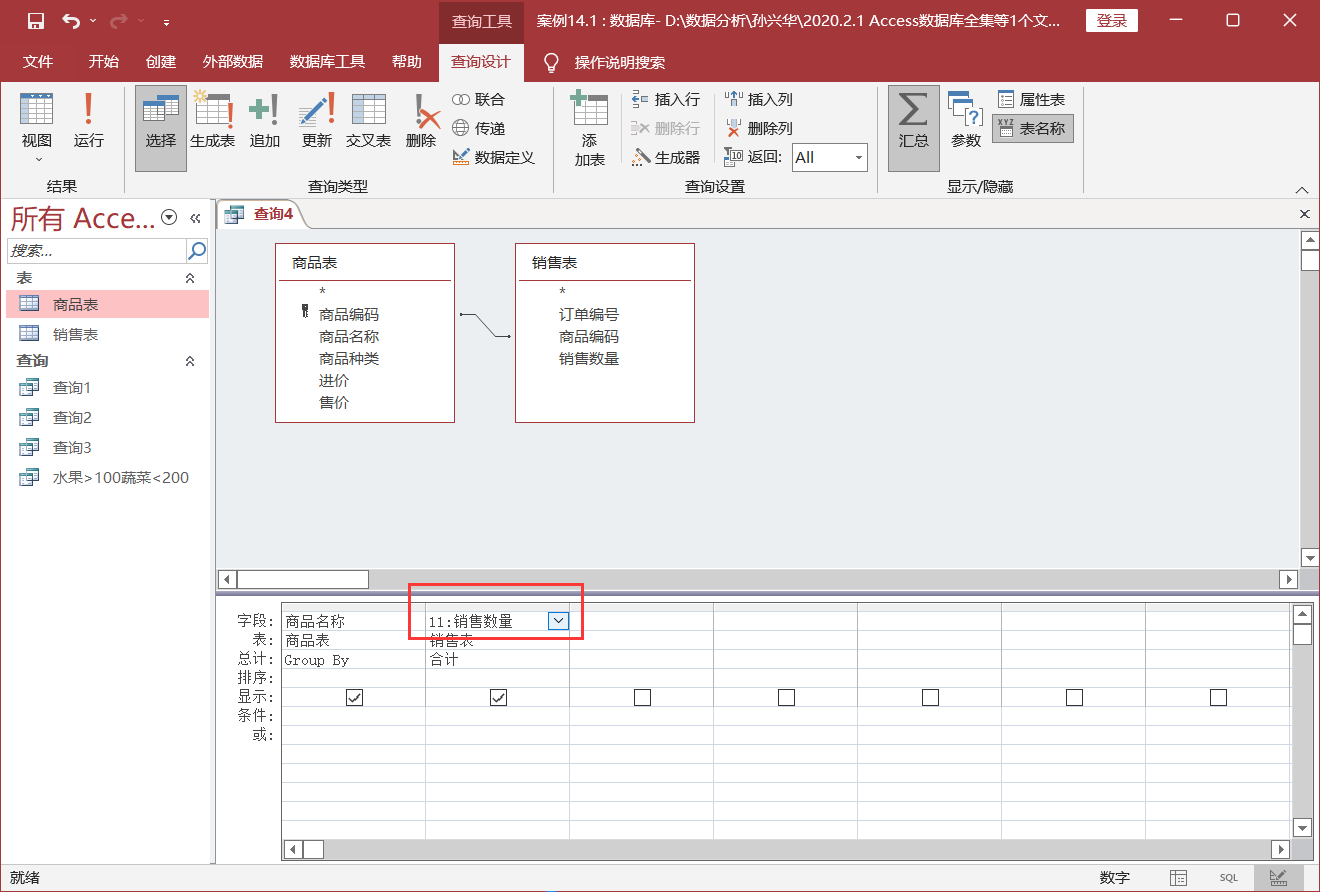Click the 操作说明搜索 search box
Screen dimensions: 1320x892
(619, 62)
